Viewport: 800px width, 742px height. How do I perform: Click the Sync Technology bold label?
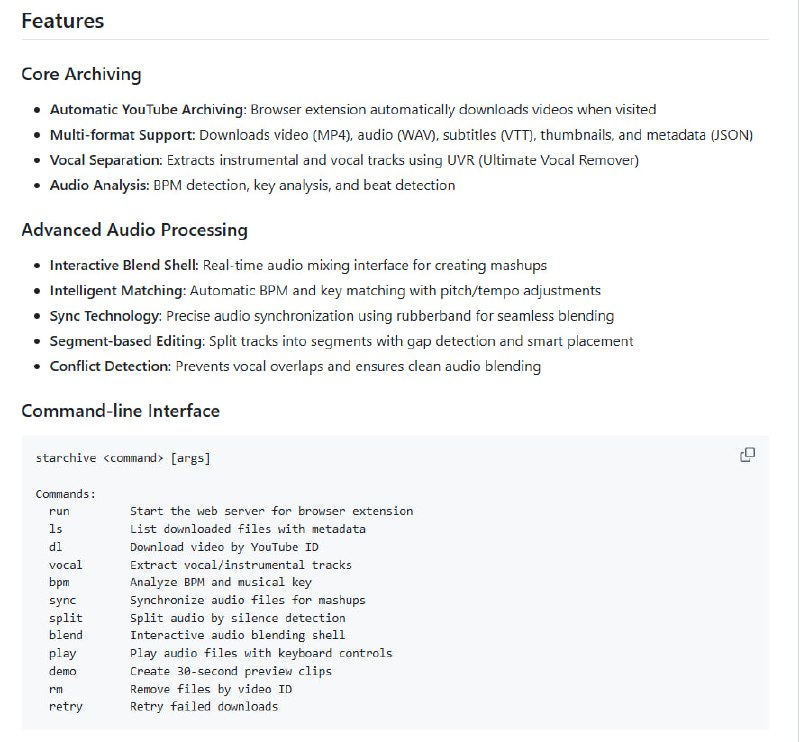point(105,316)
